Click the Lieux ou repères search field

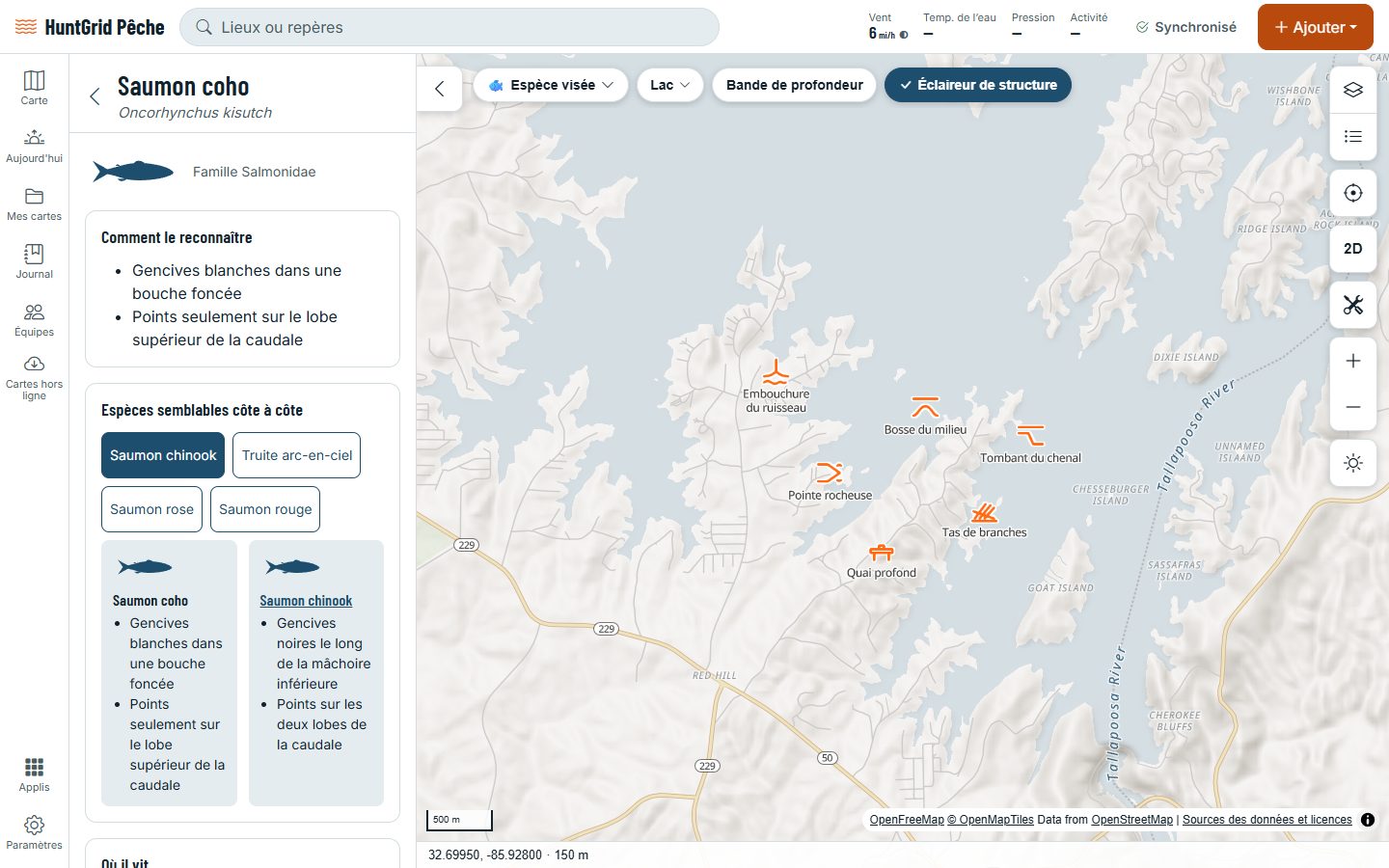point(449,27)
